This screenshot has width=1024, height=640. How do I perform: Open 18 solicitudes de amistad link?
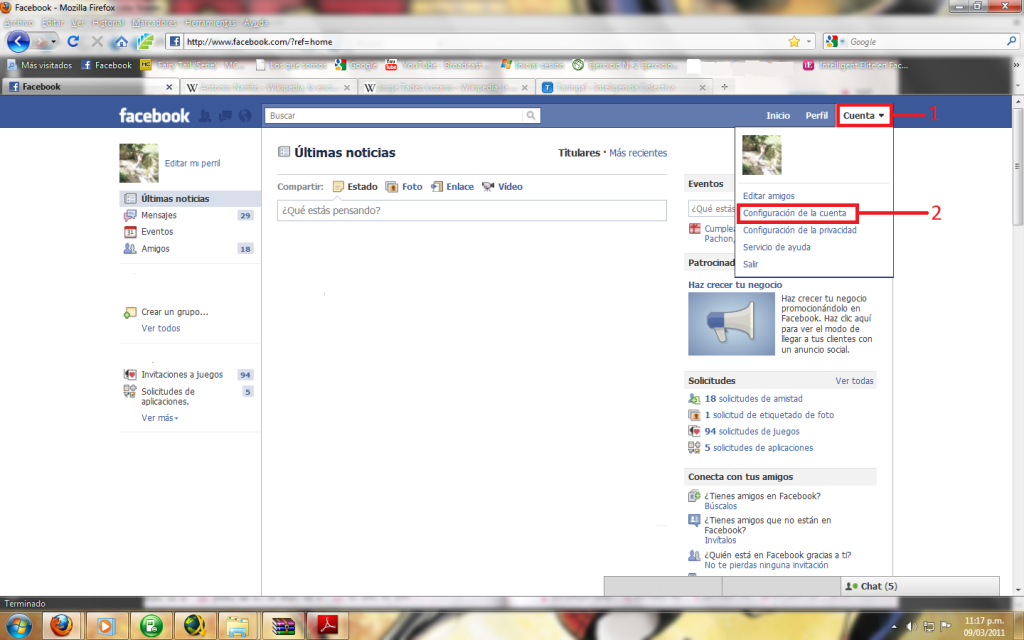754,398
